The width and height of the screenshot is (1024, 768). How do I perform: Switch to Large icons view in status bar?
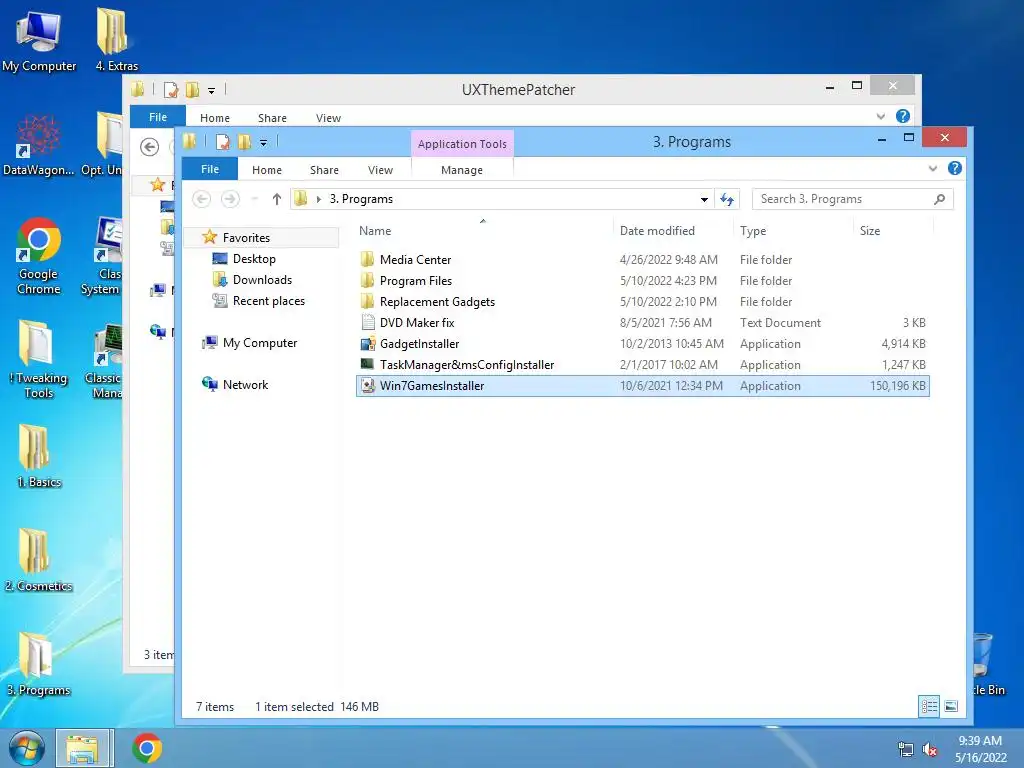(951, 706)
